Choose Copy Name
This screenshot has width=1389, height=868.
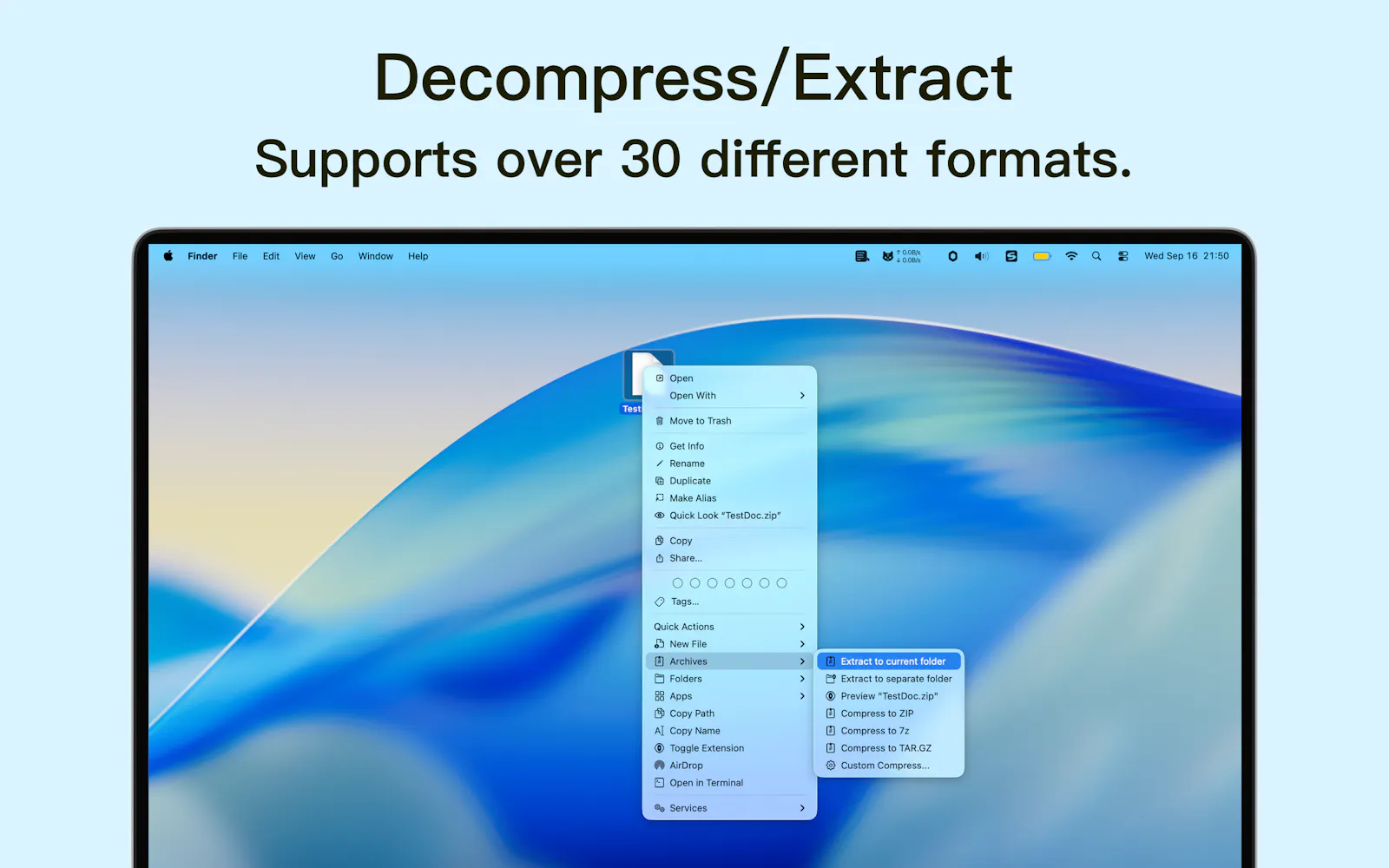click(729, 731)
